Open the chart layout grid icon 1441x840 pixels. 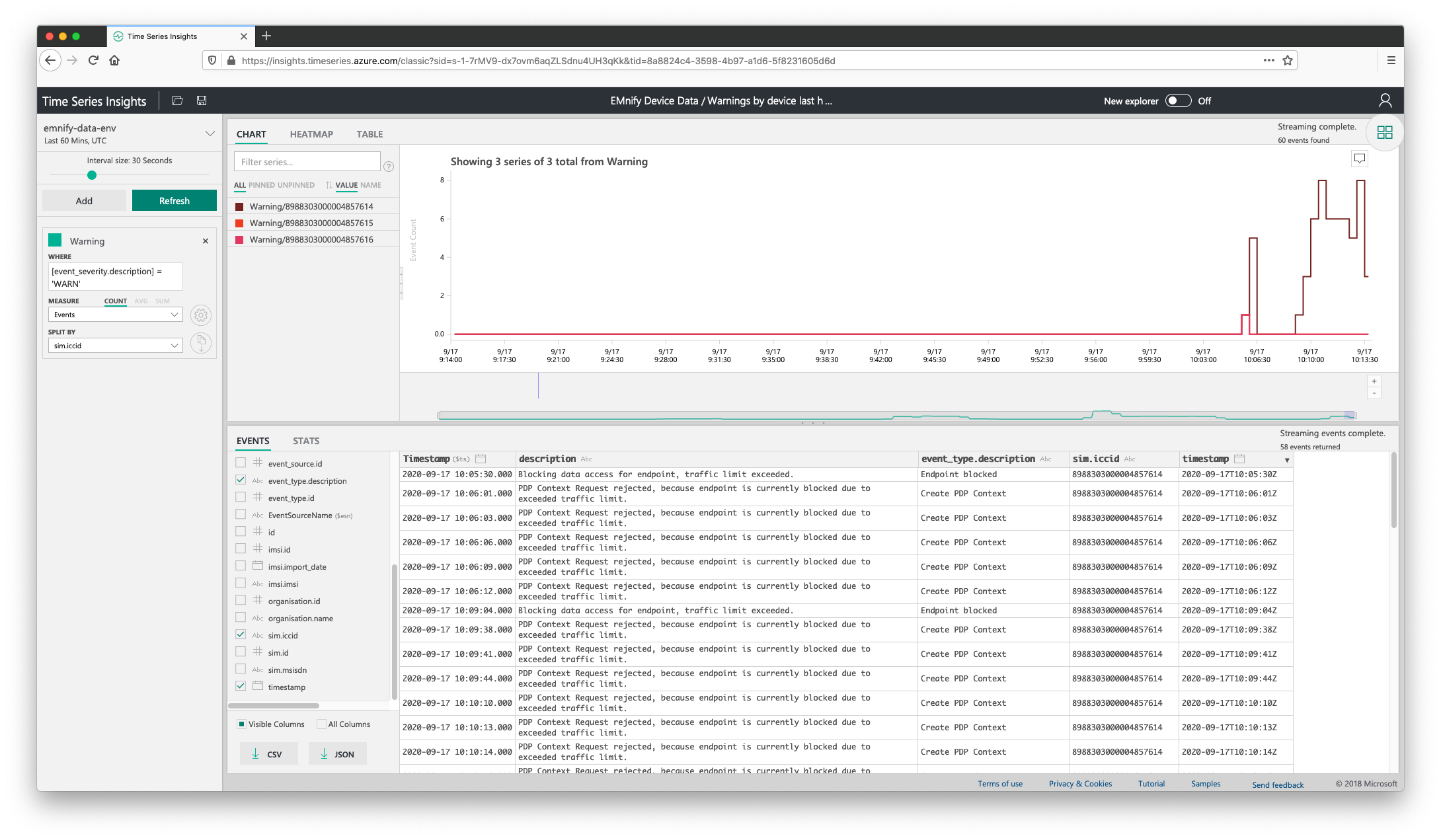(1384, 132)
